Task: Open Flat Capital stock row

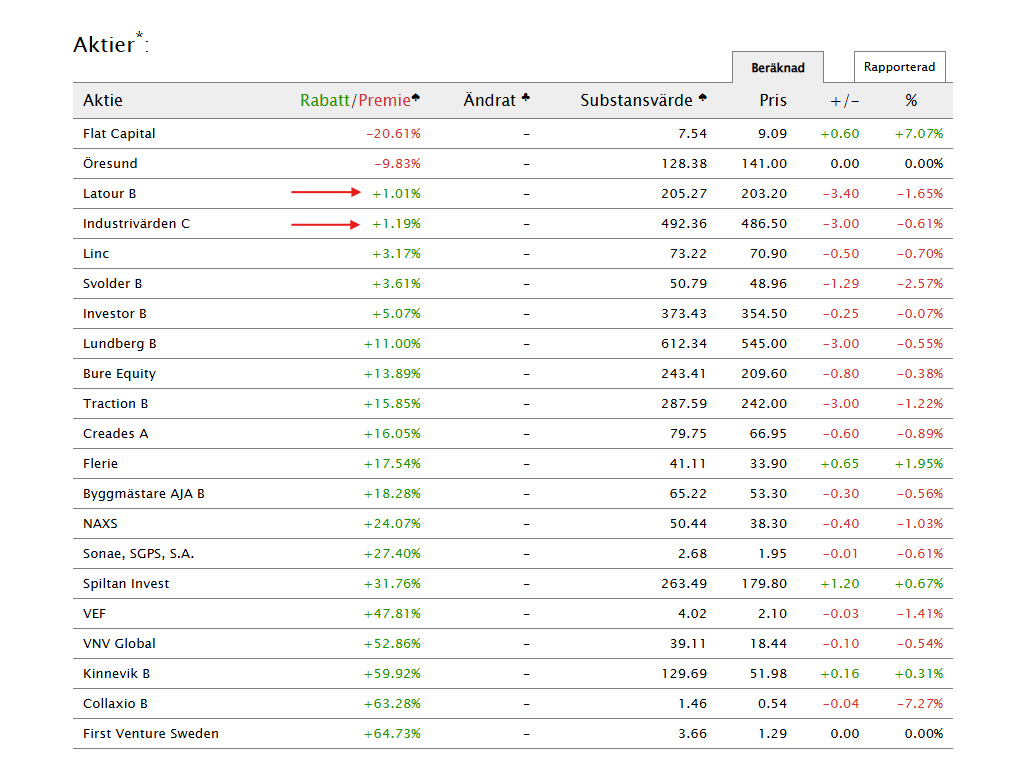Action: coord(513,133)
